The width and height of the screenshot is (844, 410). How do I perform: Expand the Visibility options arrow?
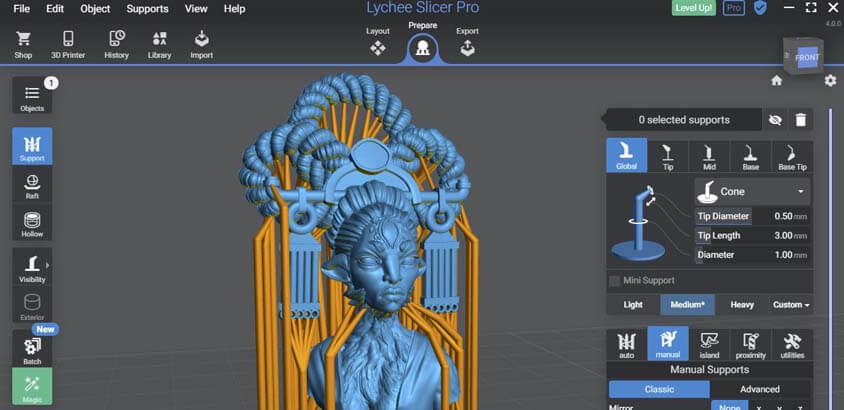click(x=48, y=265)
